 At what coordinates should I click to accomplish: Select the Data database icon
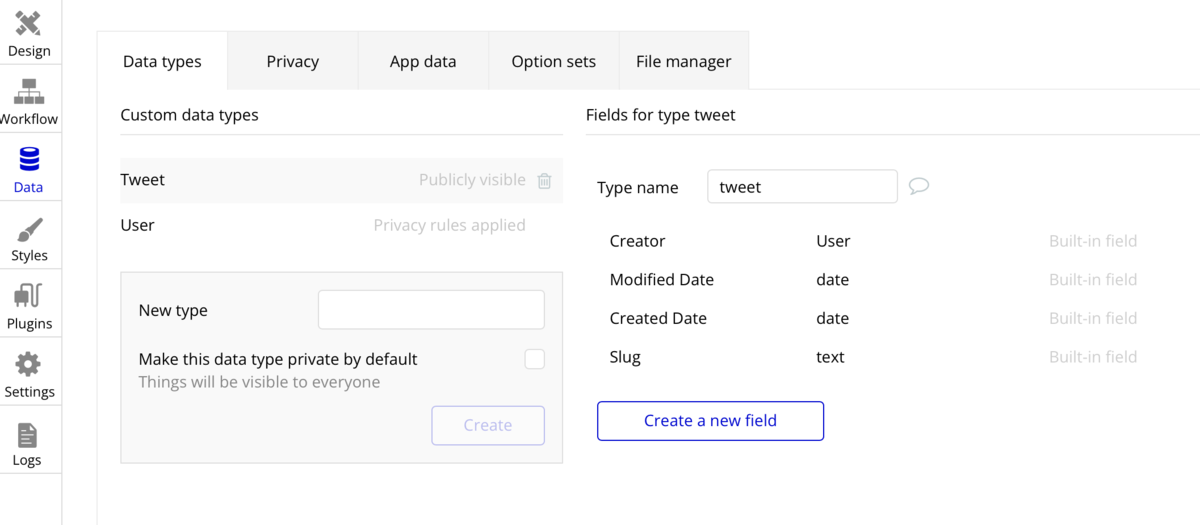tap(28, 160)
